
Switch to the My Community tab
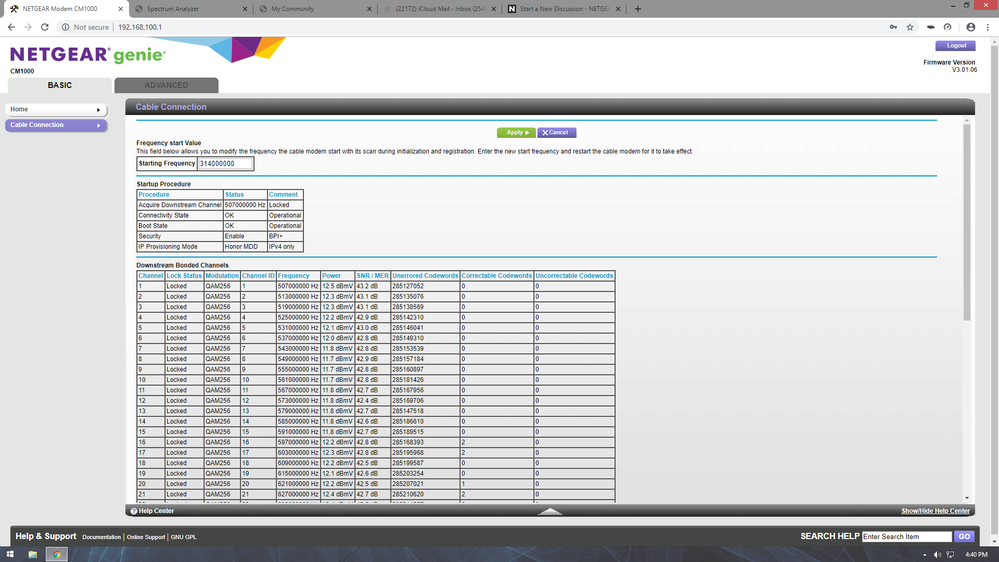coord(313,9)
